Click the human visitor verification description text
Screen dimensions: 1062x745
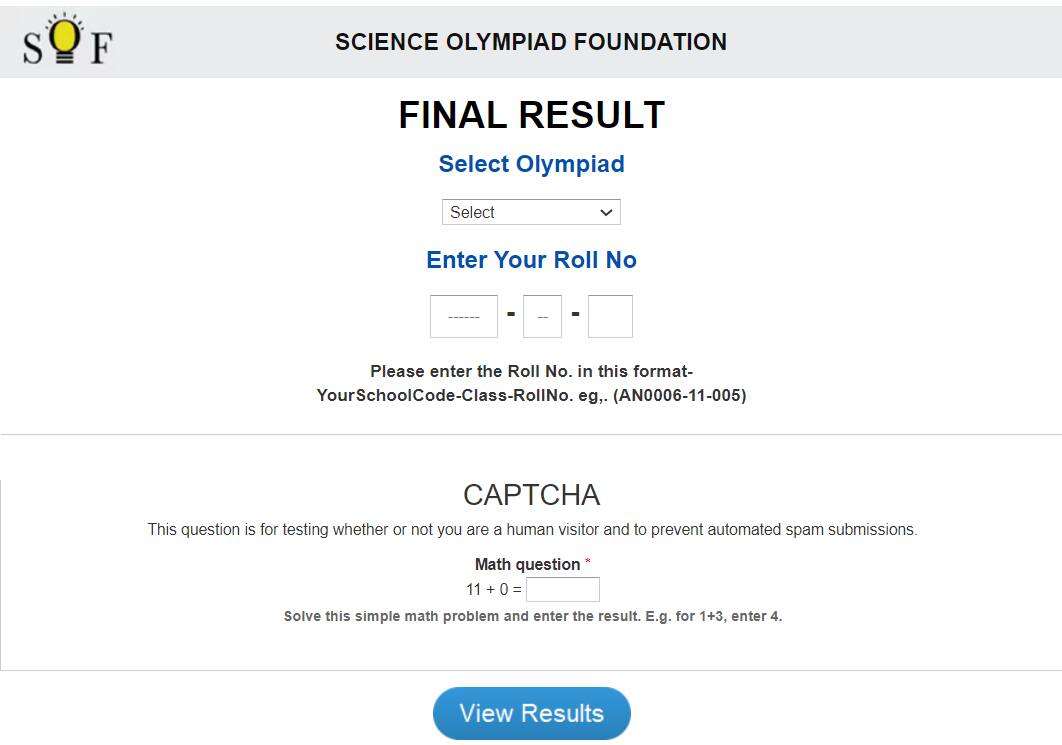(x=531, y=529)
